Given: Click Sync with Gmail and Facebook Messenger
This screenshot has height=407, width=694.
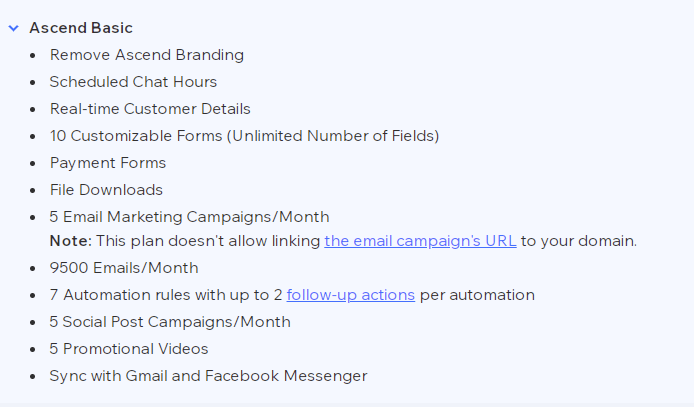Looking at the screenshot, I should click(208, 376).
